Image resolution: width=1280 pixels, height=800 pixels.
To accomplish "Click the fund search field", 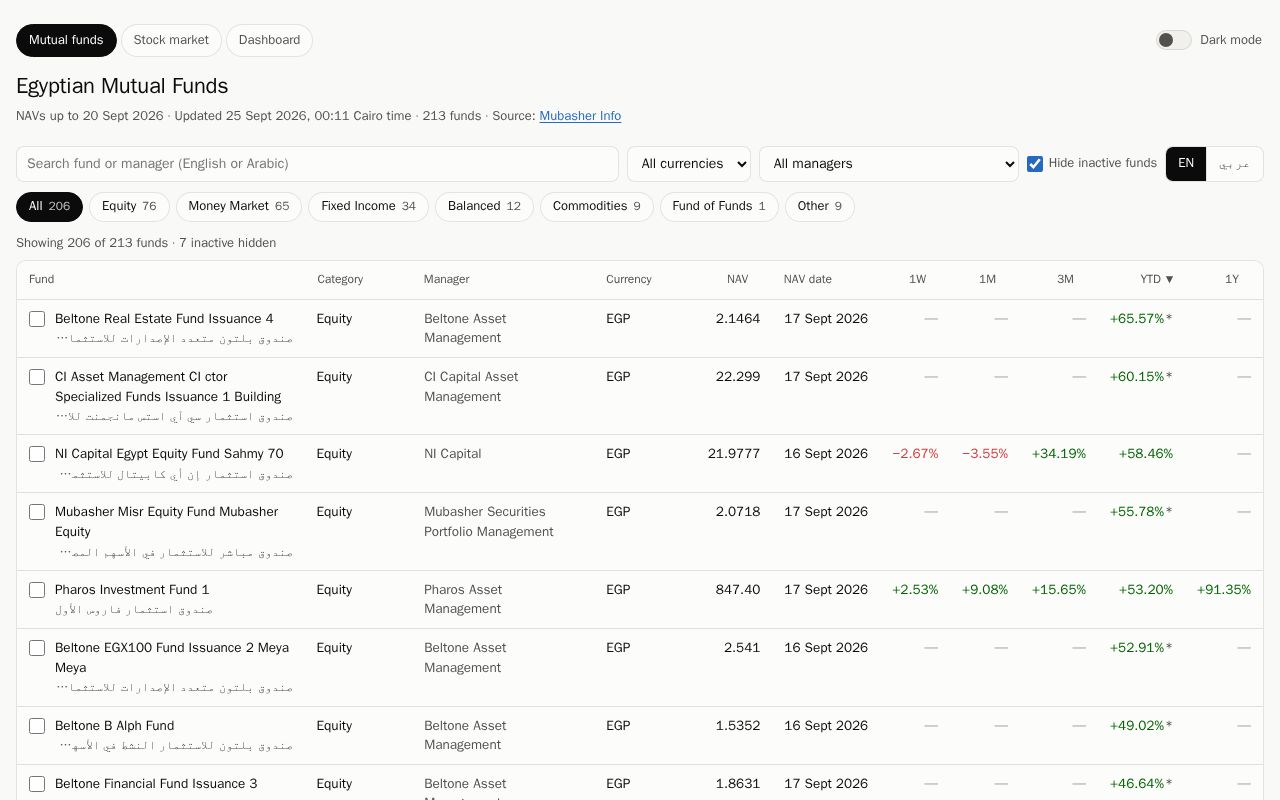I will coord(317,164).
